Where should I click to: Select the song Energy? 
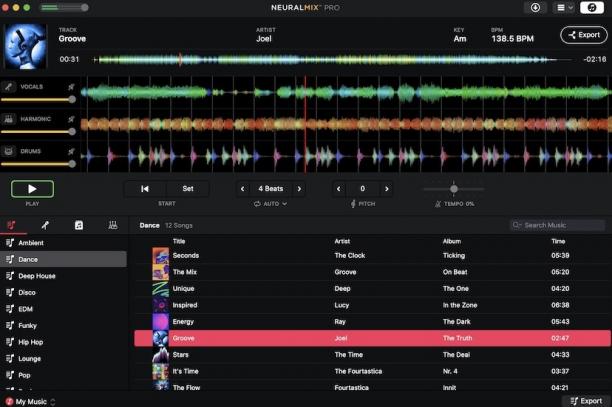pyautogui.click(x=373, y=322)
